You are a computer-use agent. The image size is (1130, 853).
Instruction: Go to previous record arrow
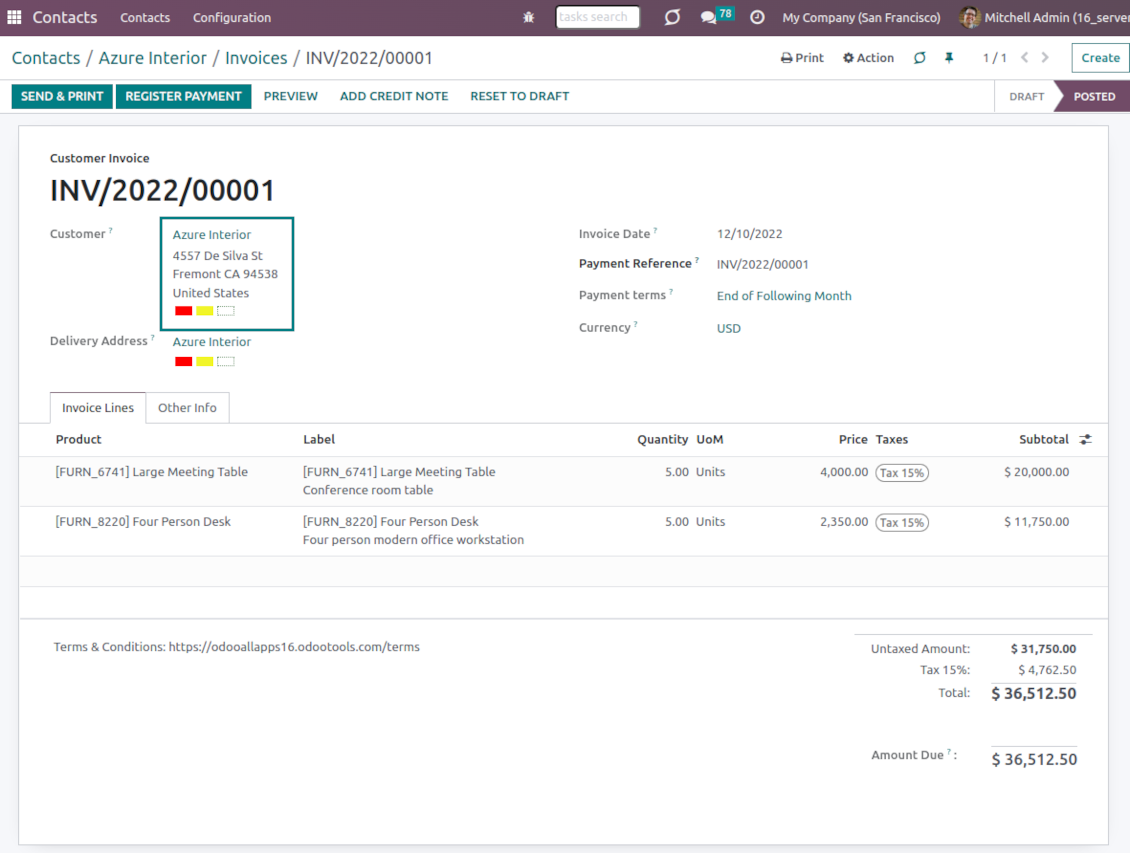1024,58
